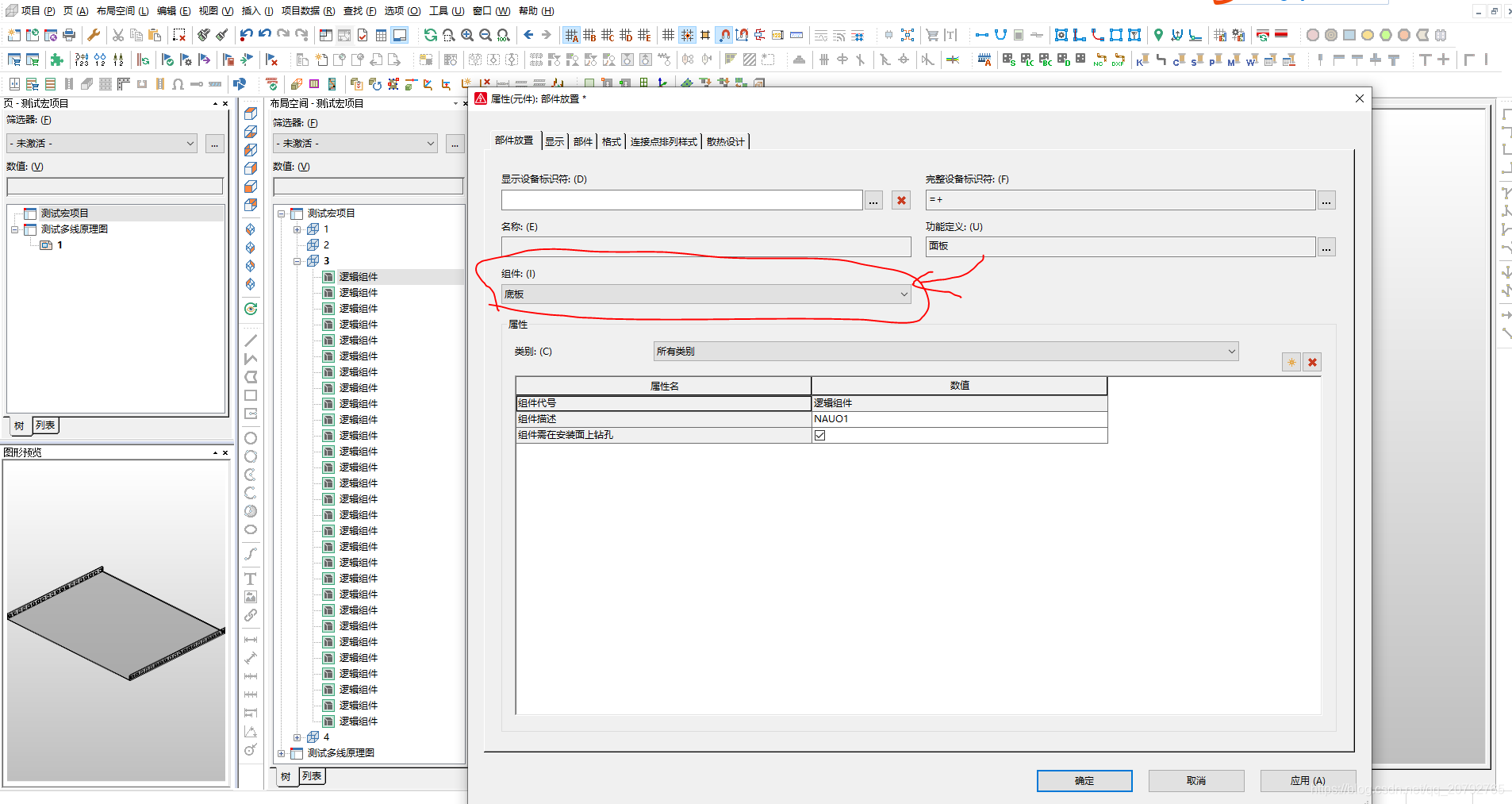Expand layout space node 4 in tree
Image resolution: width=1512 pixels, height=804 pixels.
point(297,737)
